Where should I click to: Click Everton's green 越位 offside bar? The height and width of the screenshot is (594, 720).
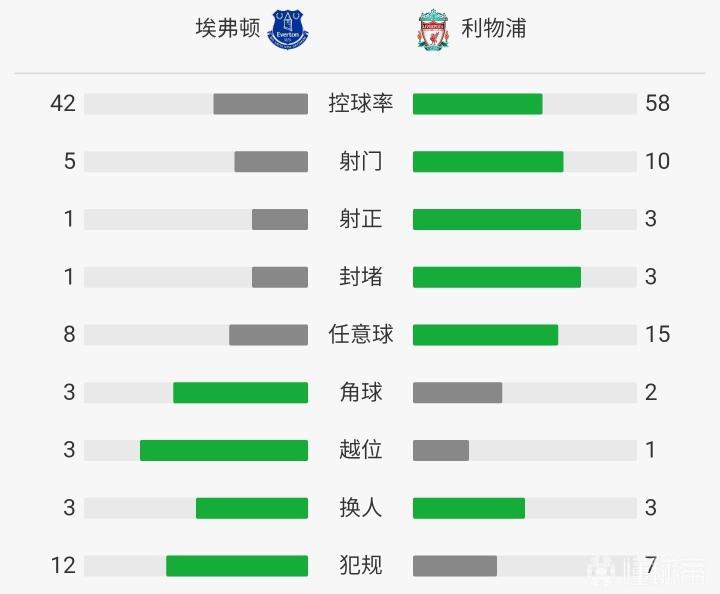(x=224, y=451)
